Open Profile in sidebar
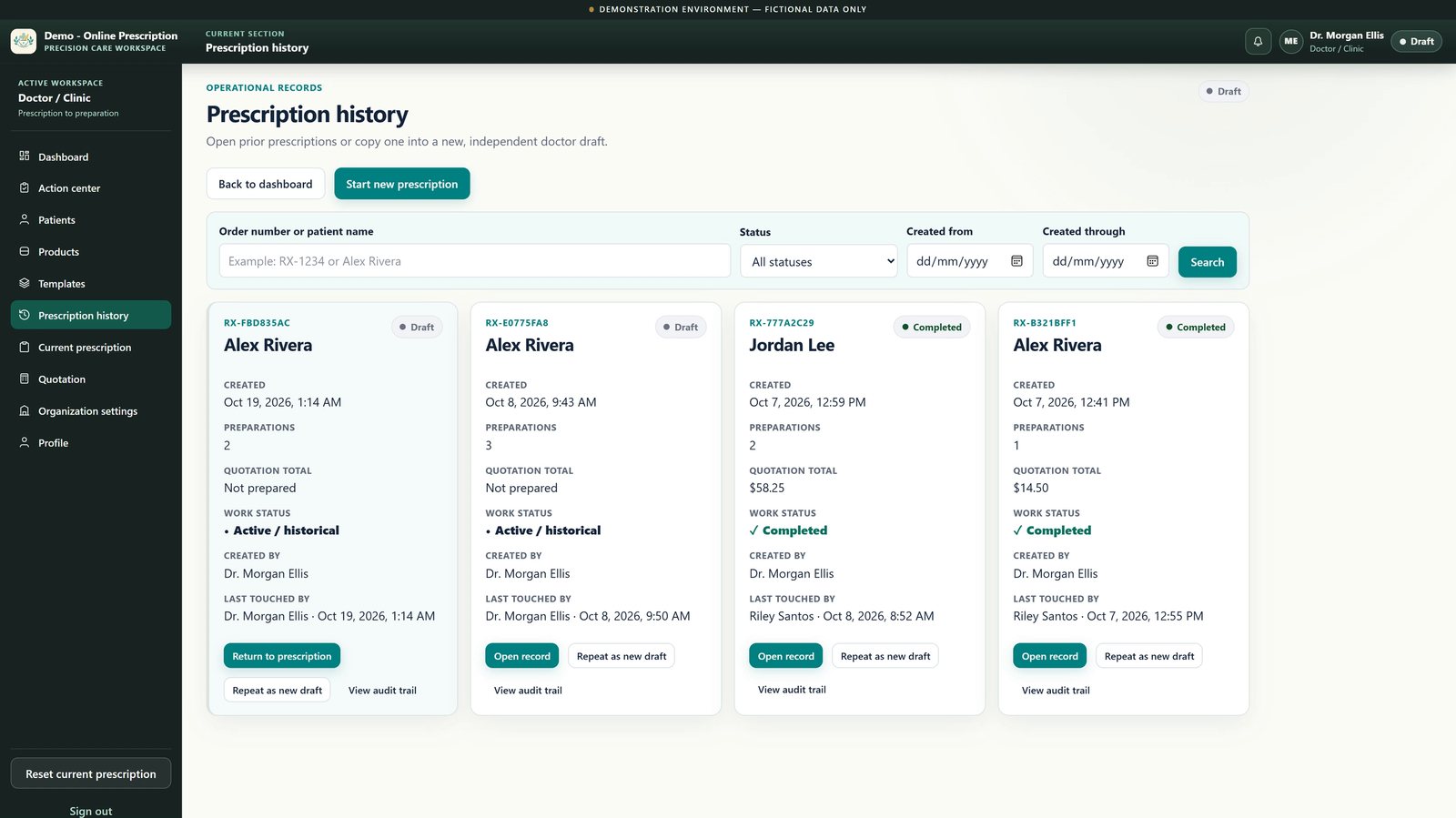Screen dimensions: 1456x818 click(x=91, y=443)
